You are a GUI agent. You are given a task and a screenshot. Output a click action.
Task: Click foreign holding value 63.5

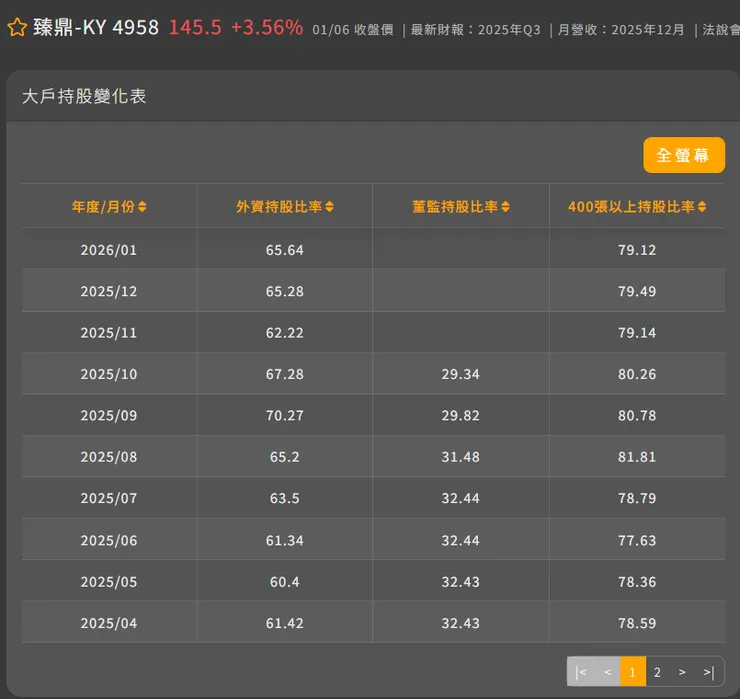click(285, 498)
